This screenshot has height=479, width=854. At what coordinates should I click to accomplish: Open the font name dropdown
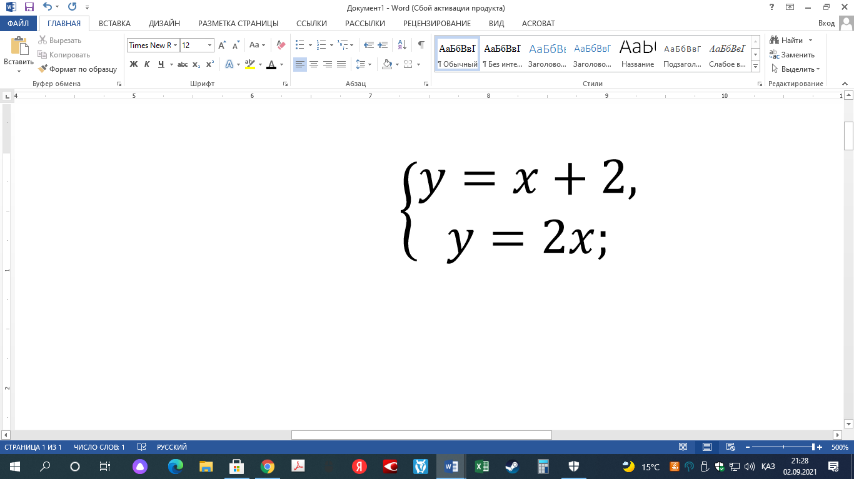(x=175, y=45)
